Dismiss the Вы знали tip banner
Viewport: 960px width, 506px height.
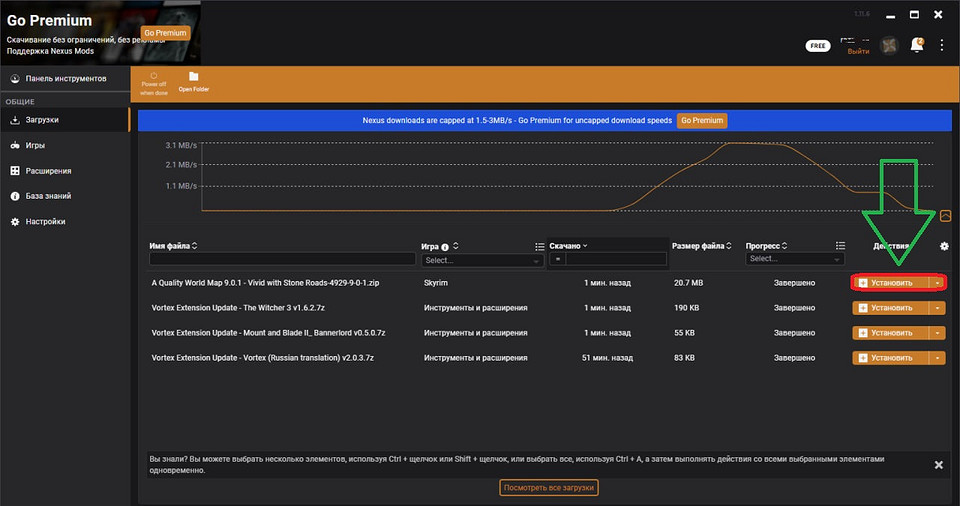(x=938, y=465)
